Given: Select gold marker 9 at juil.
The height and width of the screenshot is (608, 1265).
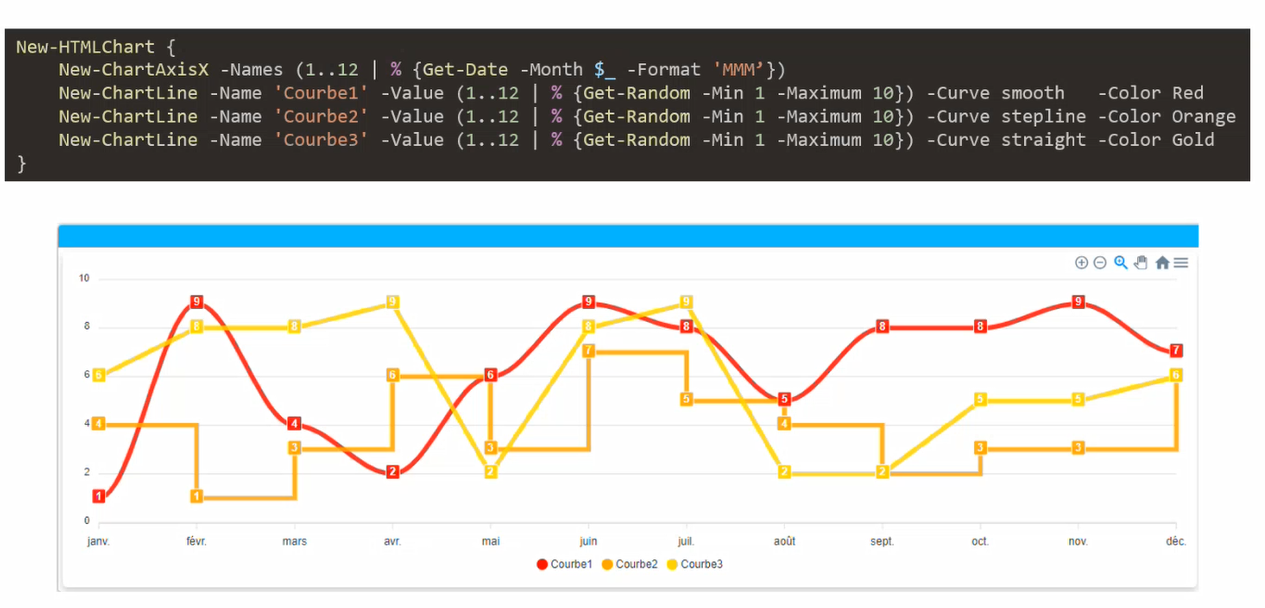Looking at the screenshot, I should 686,302.
